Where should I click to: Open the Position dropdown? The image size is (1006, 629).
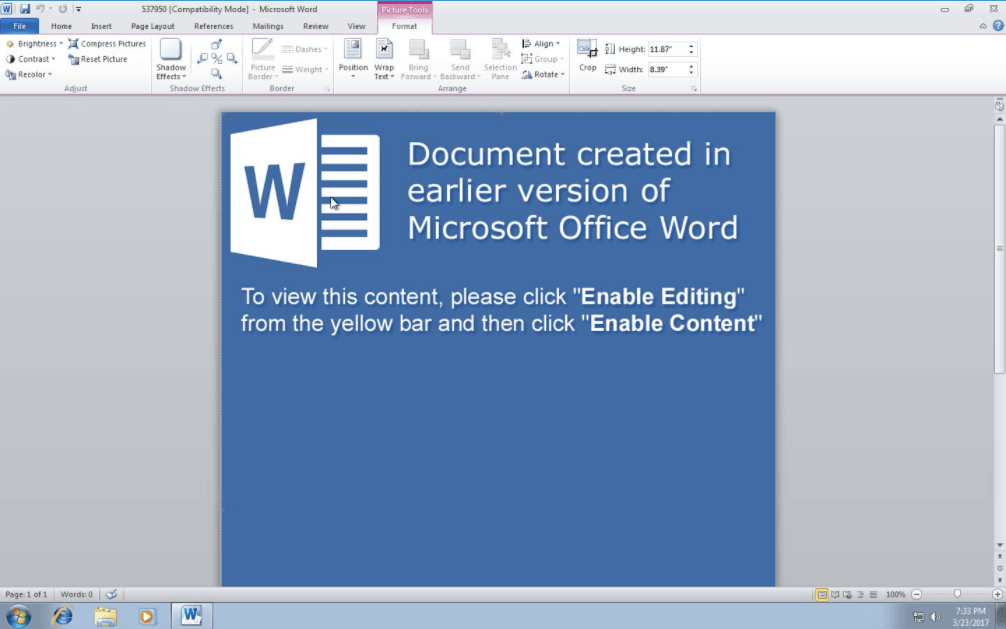pyautogui.click(x=353, y=59)
